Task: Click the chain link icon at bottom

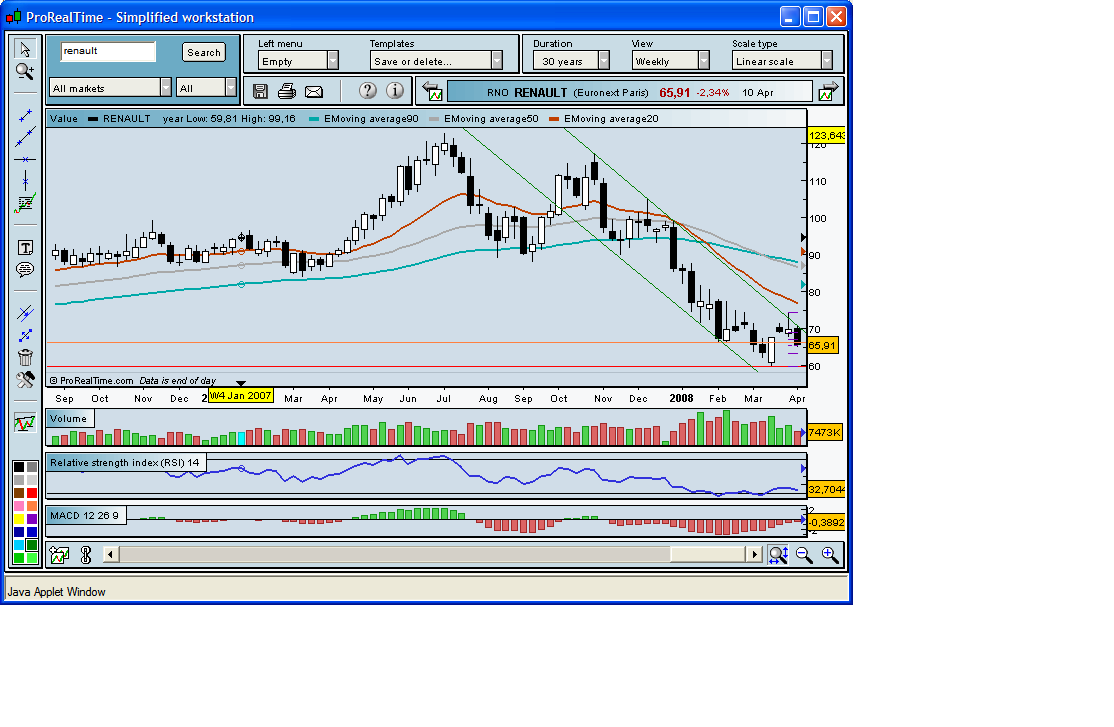Action: [86, 554]
